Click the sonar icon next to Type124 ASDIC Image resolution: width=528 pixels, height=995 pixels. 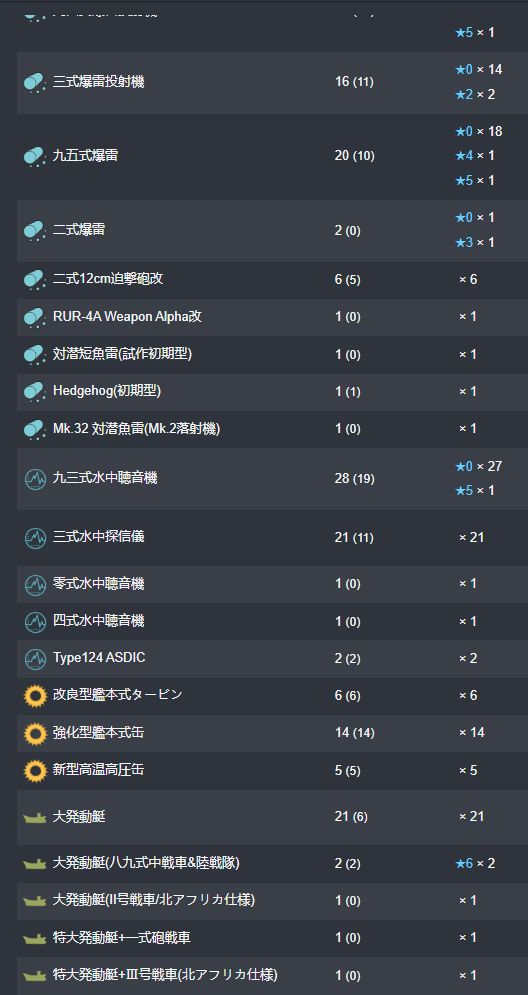tap(35, 659)
